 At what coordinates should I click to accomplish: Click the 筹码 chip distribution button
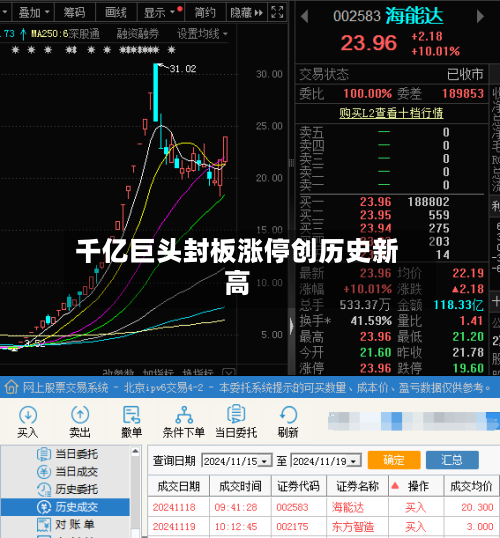[74, 13]
